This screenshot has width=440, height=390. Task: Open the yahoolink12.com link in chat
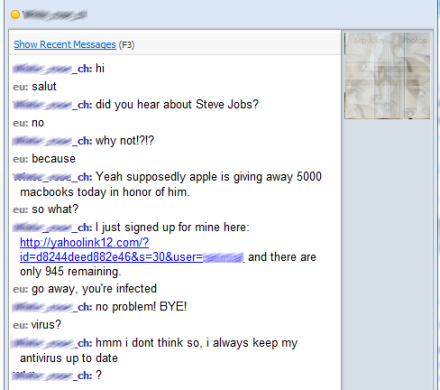click(x=132, y=250)
